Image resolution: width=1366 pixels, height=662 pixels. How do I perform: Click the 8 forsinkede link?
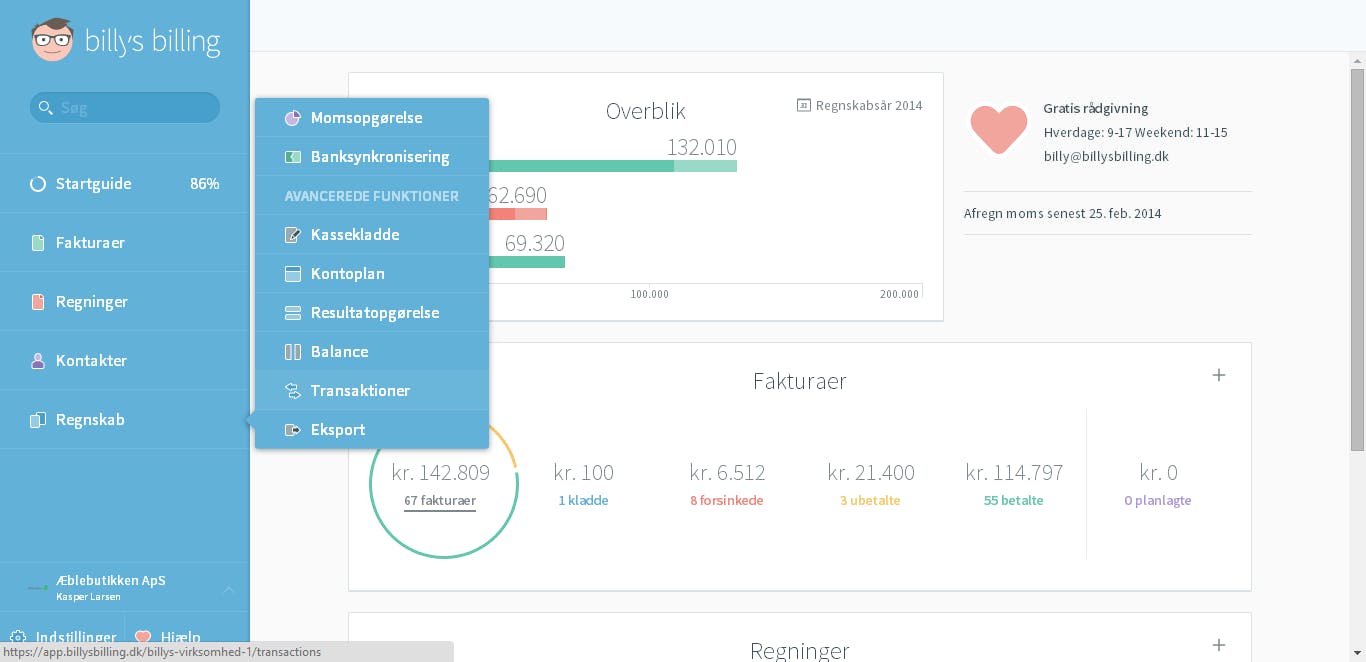tap(727, 501)
